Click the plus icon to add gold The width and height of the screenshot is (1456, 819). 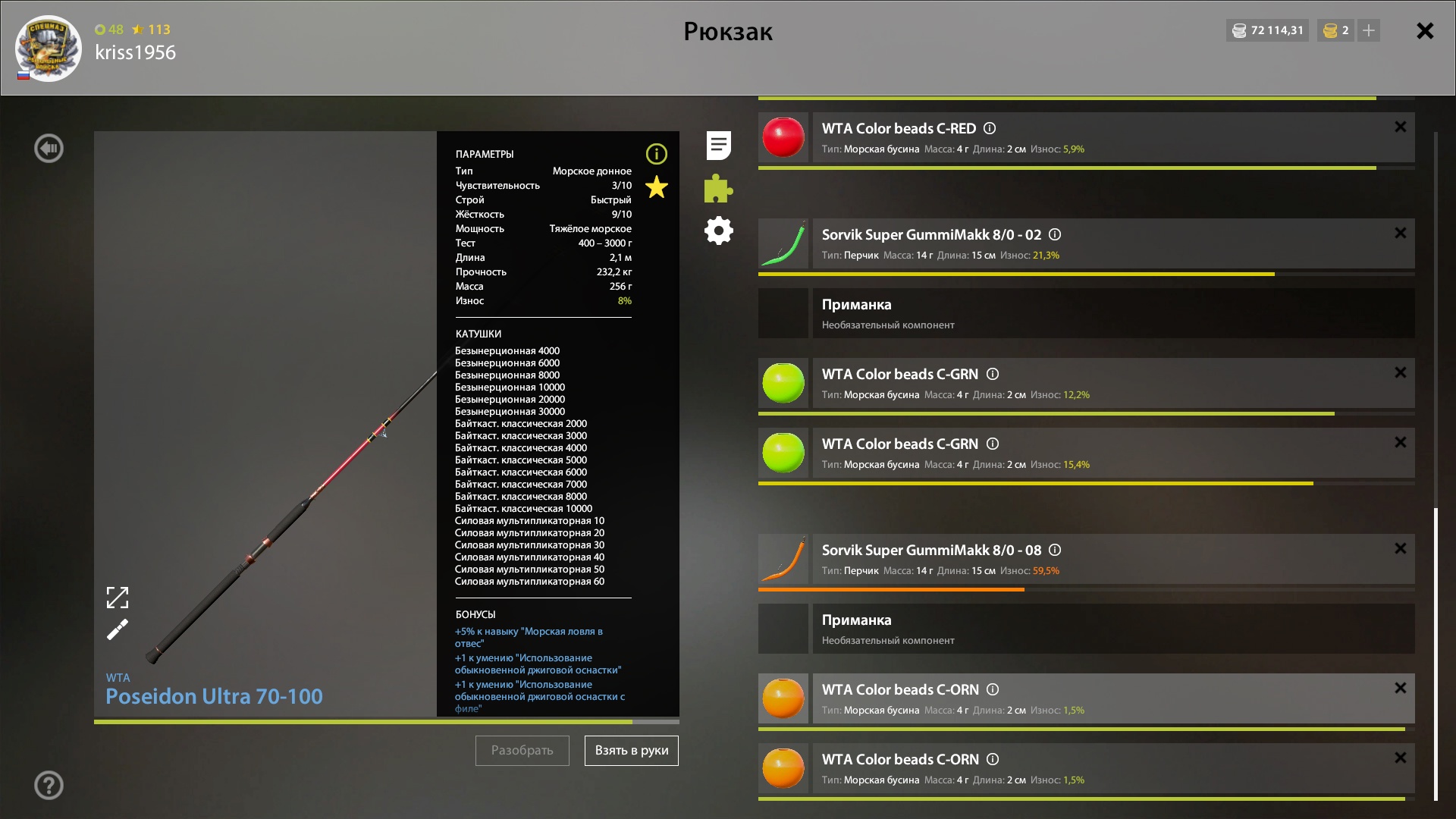(x=1369, y=30)
